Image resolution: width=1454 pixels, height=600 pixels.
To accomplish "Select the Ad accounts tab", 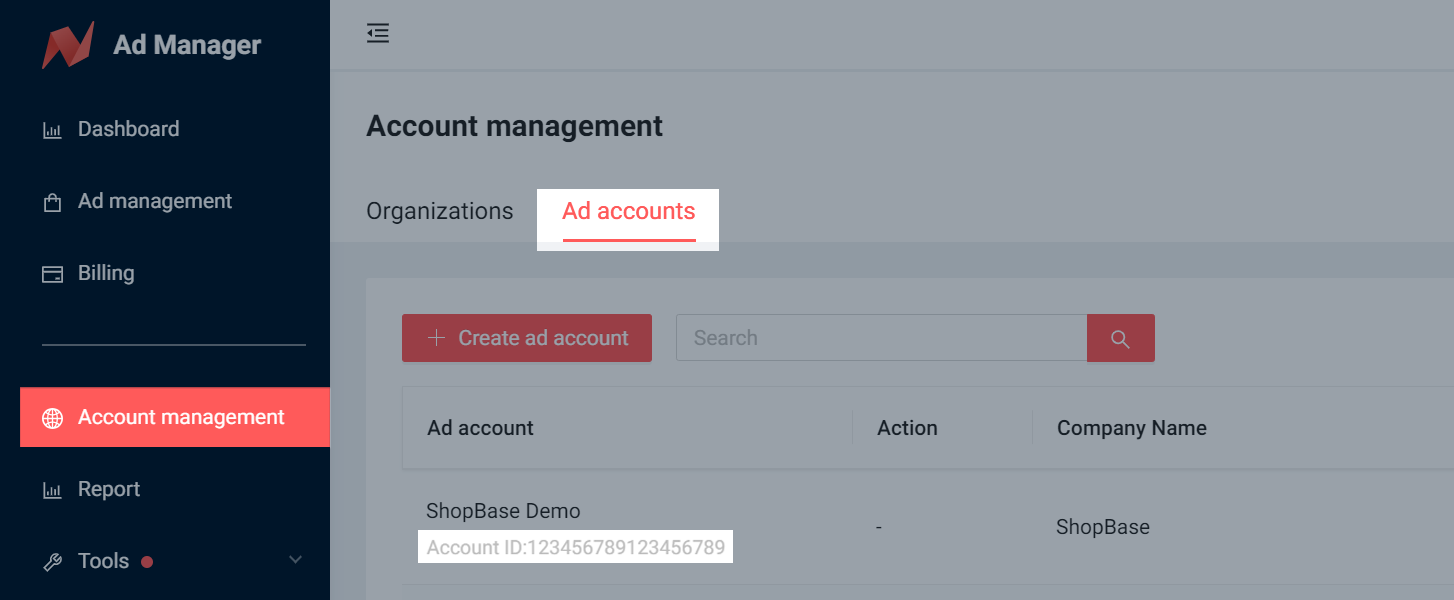I will coord(628,212).
